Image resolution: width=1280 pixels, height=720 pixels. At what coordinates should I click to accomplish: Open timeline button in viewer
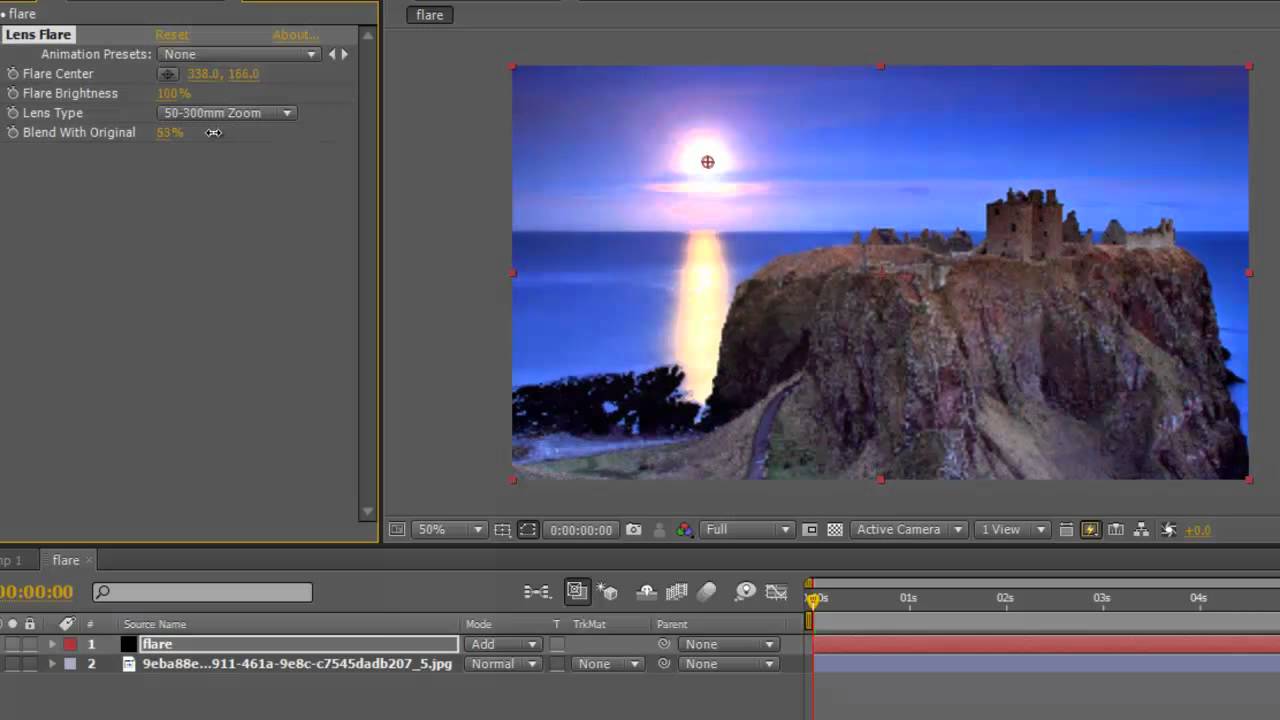(1116, 530)
